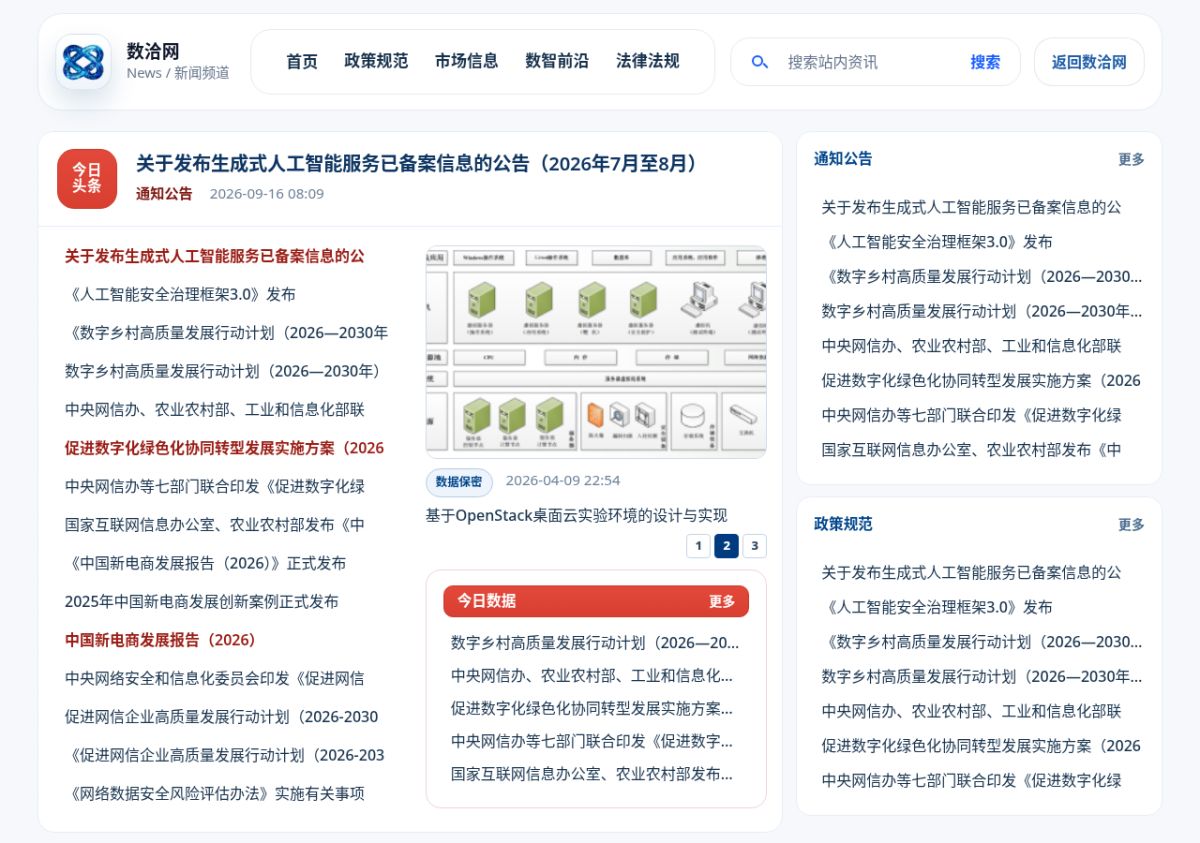Click the 今日数据 red header title
1200x843 pixels.
[x=487, y=601]
